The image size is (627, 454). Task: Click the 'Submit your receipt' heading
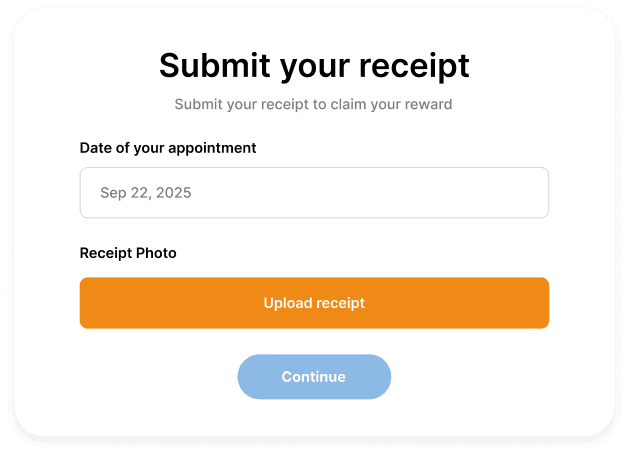(314, 65)
